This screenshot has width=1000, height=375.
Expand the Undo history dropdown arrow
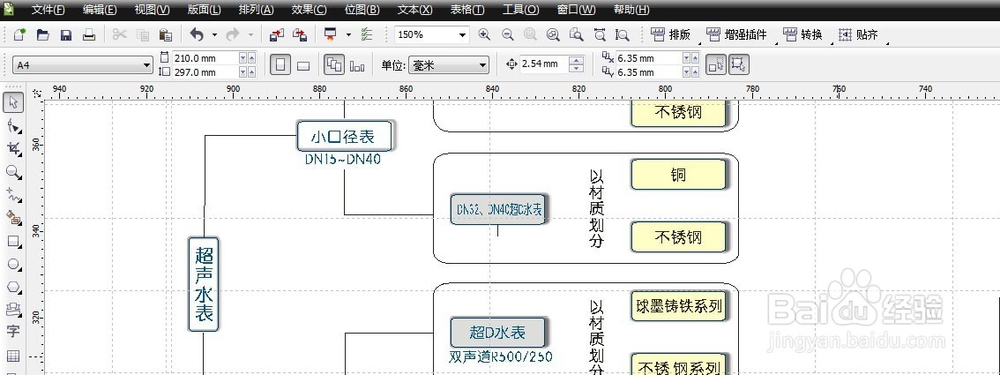[214, 35]
